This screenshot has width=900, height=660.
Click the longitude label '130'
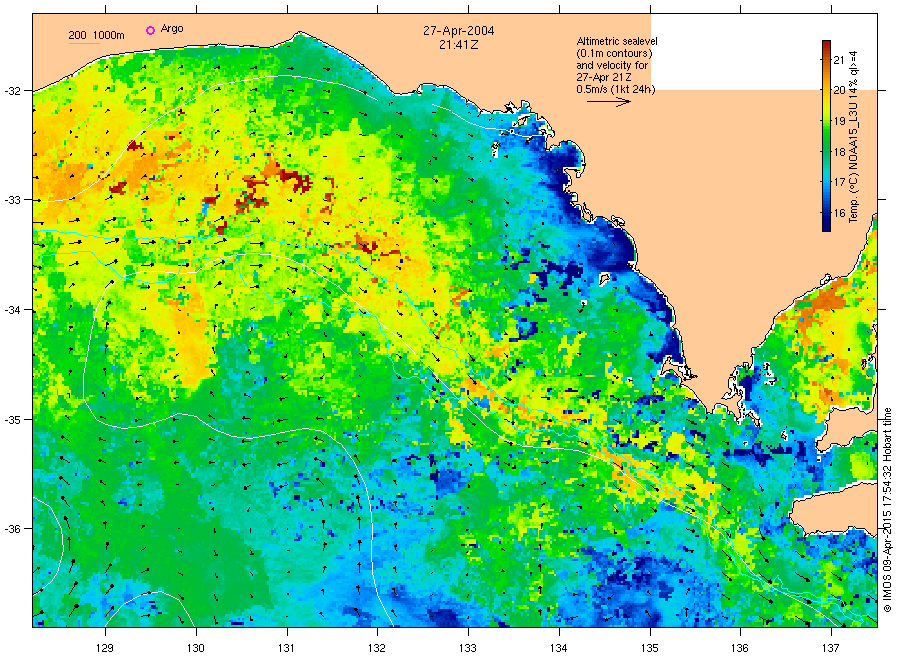[x=196, y=649]
